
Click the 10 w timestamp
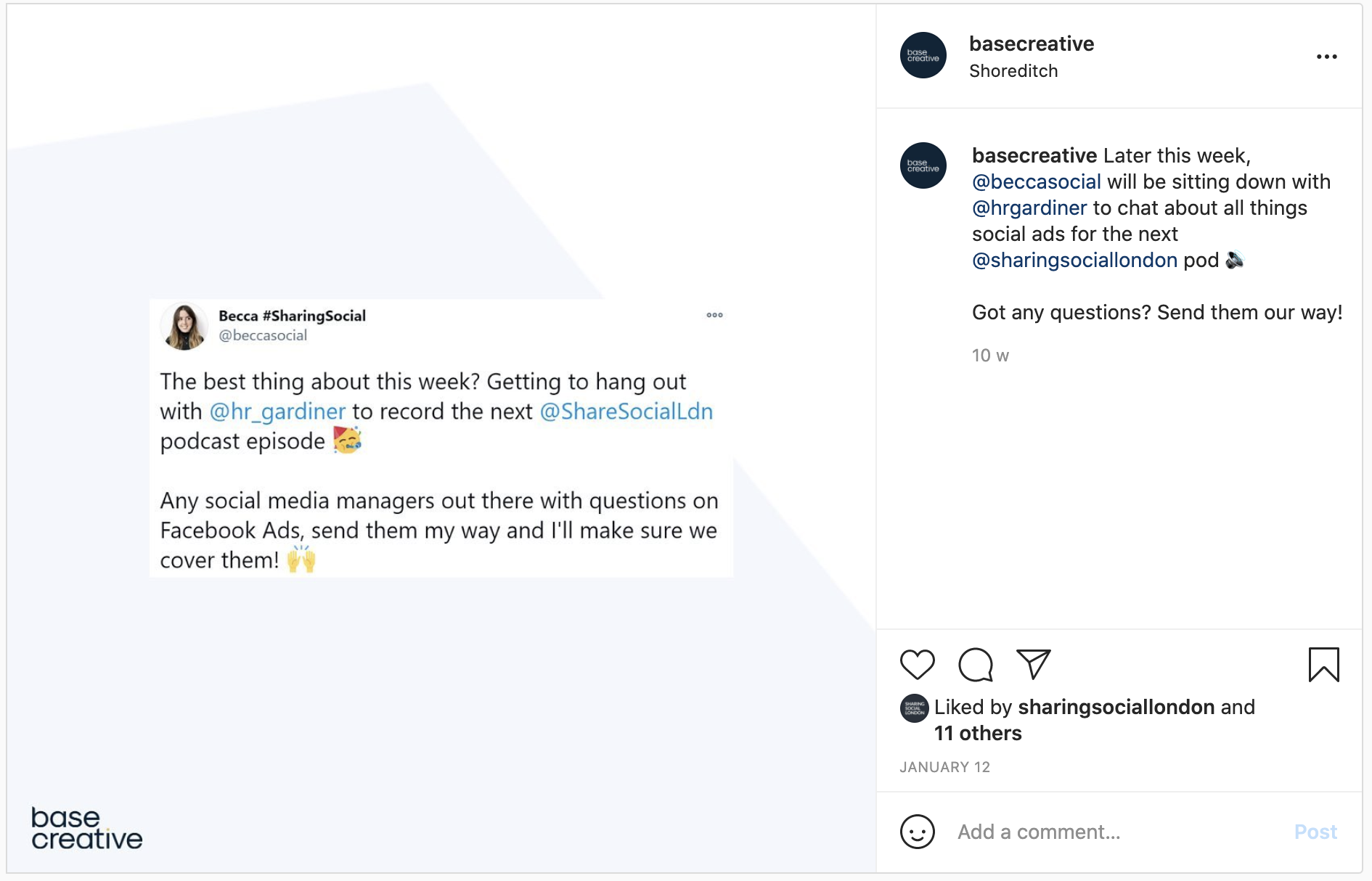pyautogui.click(x=989, y=355)
